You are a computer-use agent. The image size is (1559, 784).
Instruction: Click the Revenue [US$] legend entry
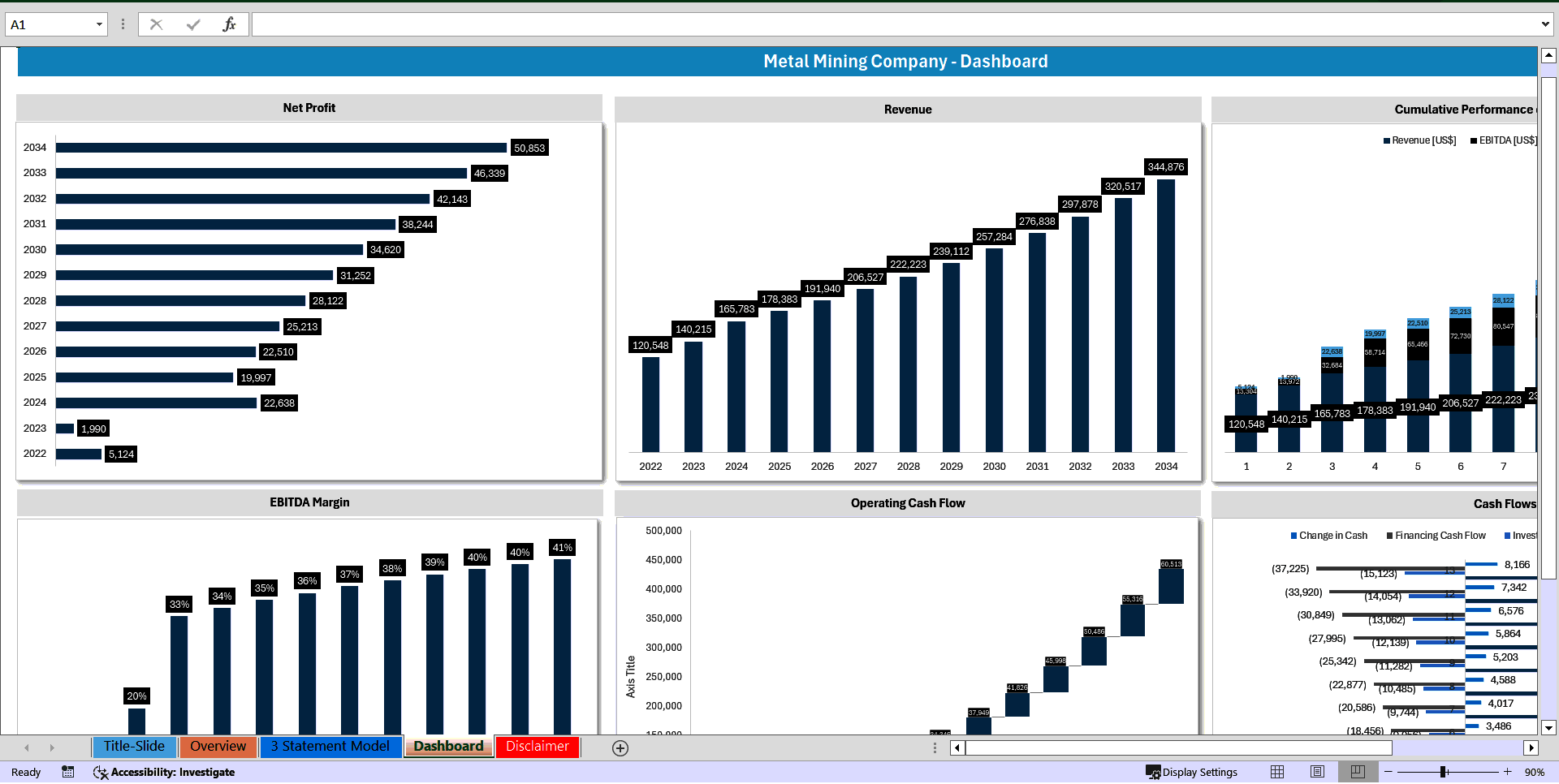pyautogui.click(x=1420, y=140)
